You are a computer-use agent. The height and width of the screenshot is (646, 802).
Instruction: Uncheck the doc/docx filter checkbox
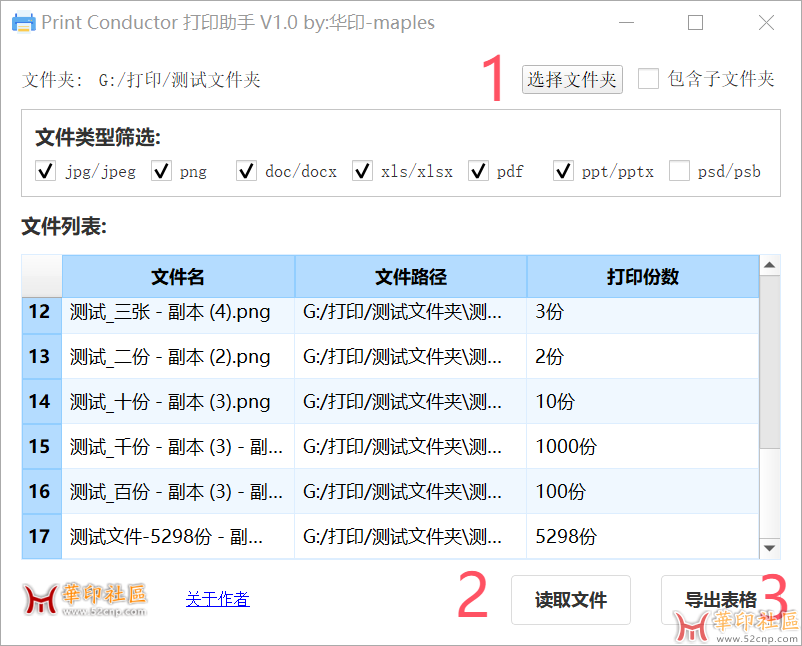tap(247, 171)
